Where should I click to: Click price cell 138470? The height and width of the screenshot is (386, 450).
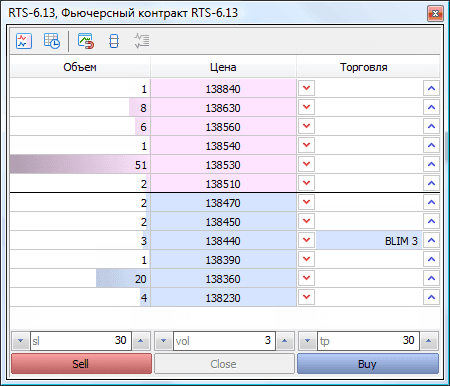pyautogui.click(x=223, y=203)
